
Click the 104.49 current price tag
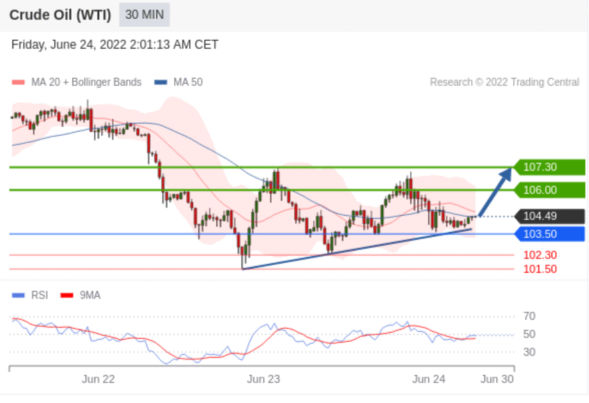pos(549,216)
